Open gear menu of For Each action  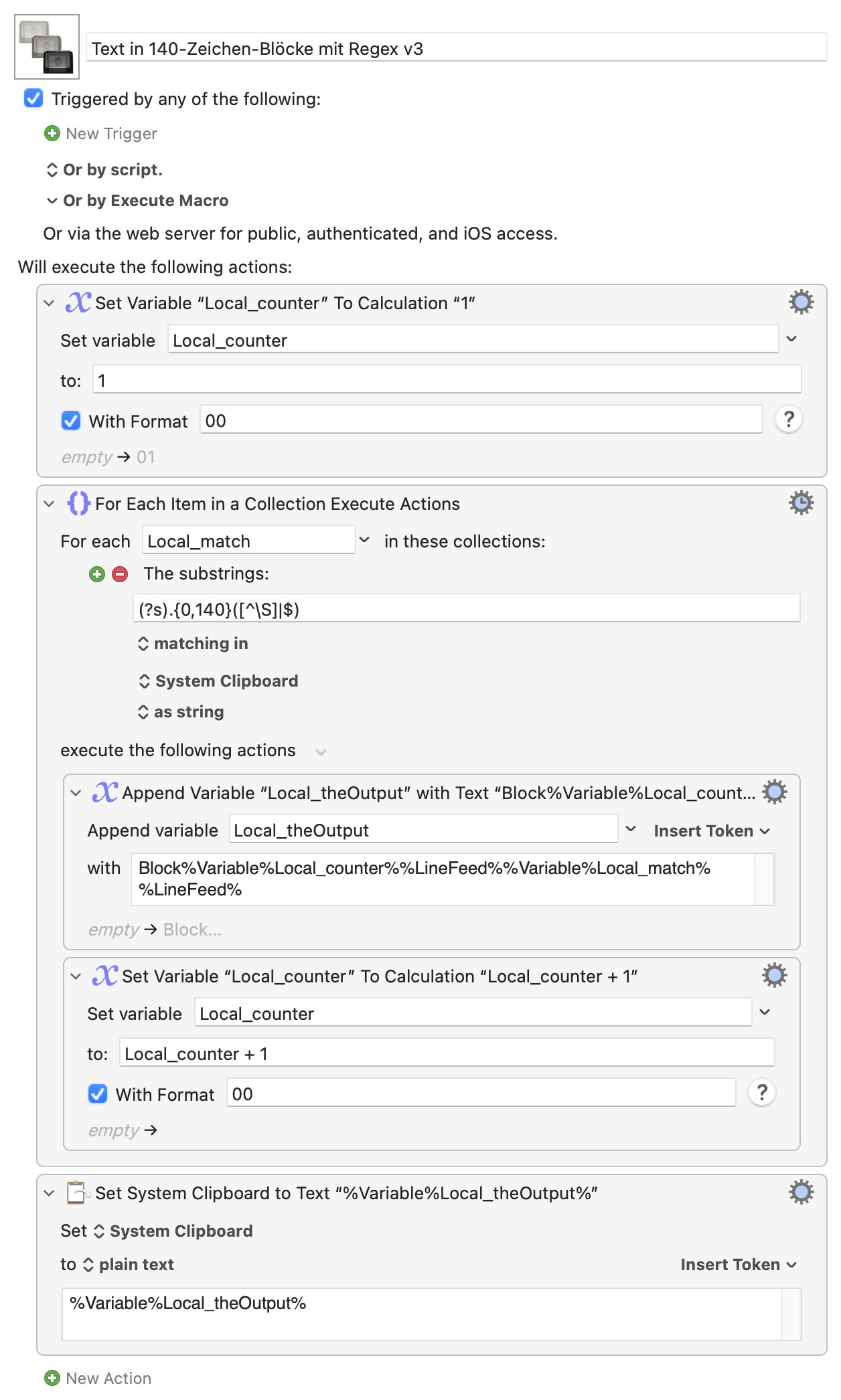[x=801, y=503]
